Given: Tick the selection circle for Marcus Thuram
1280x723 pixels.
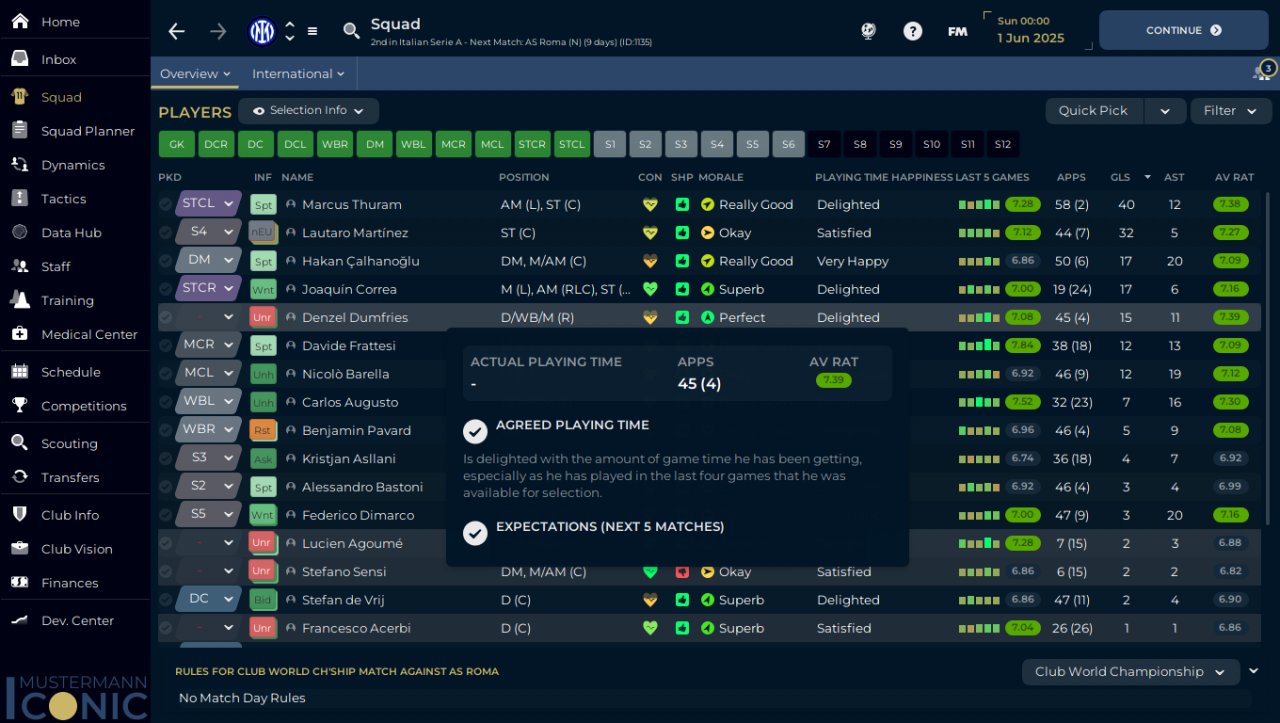Looking at the screenshot, I should (165, 205).
